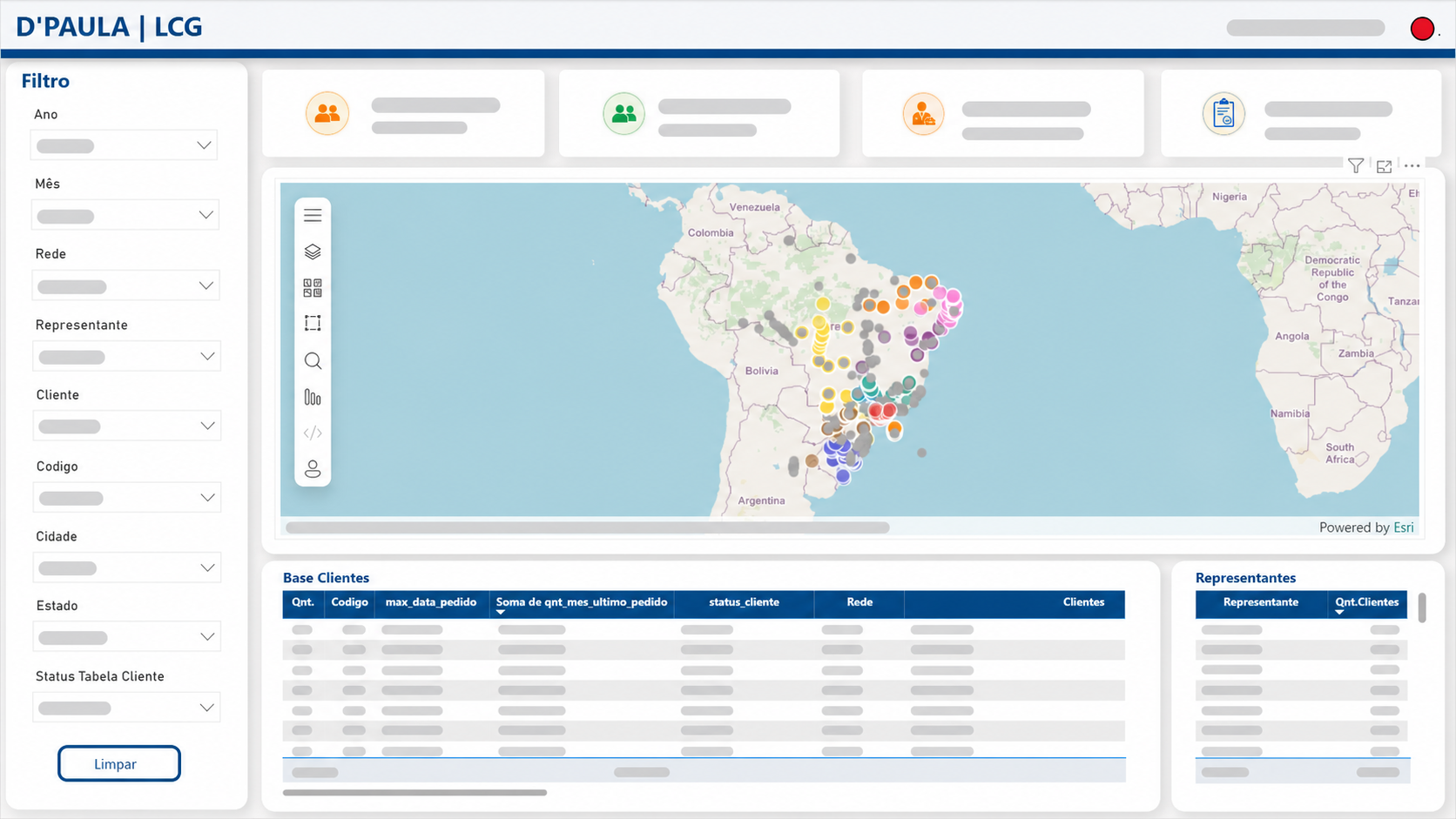Open the map search magnifier tool
1456x819 pixels.
click(313, 360)
